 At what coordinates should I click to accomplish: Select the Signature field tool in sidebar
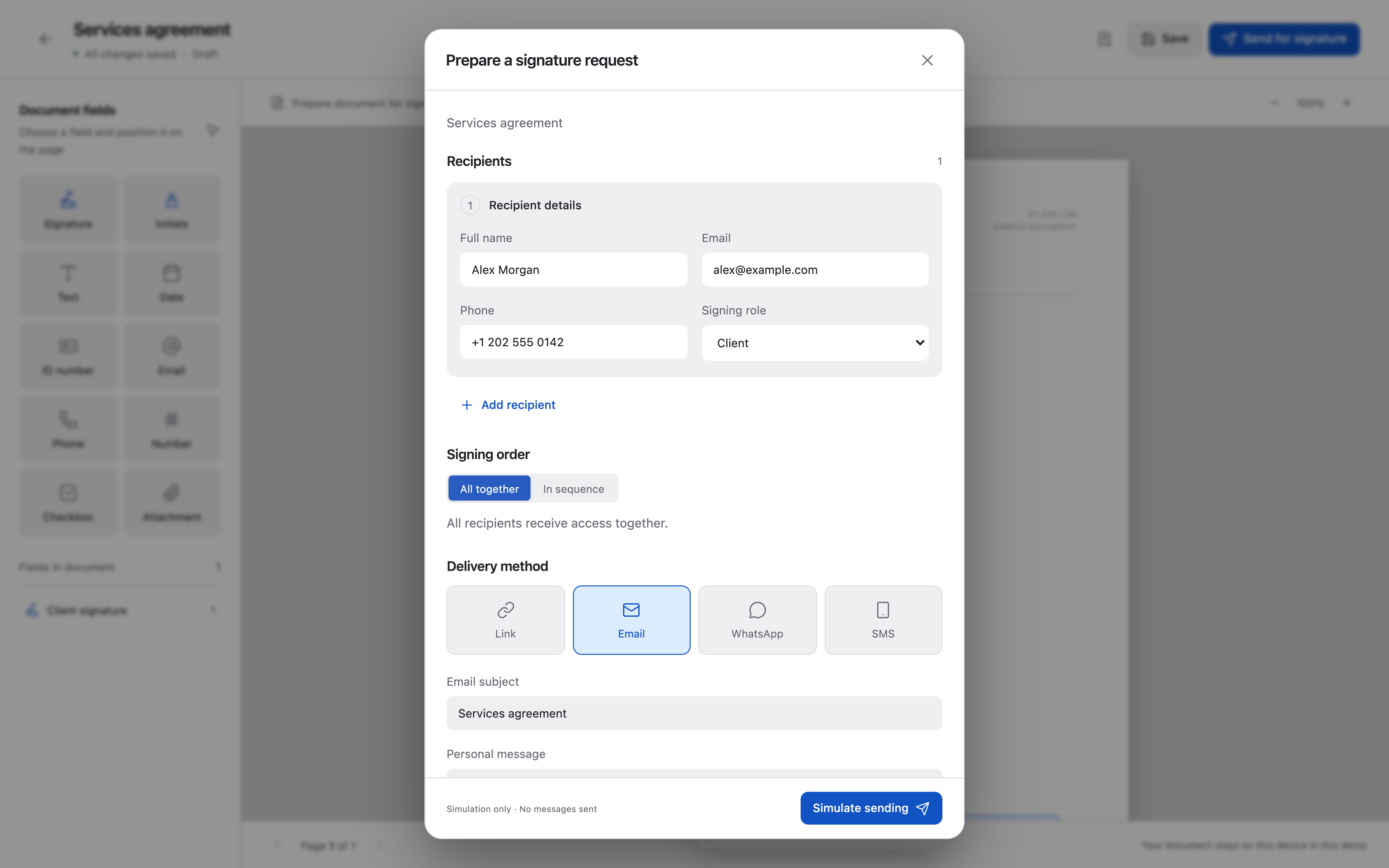coord(68,209)
